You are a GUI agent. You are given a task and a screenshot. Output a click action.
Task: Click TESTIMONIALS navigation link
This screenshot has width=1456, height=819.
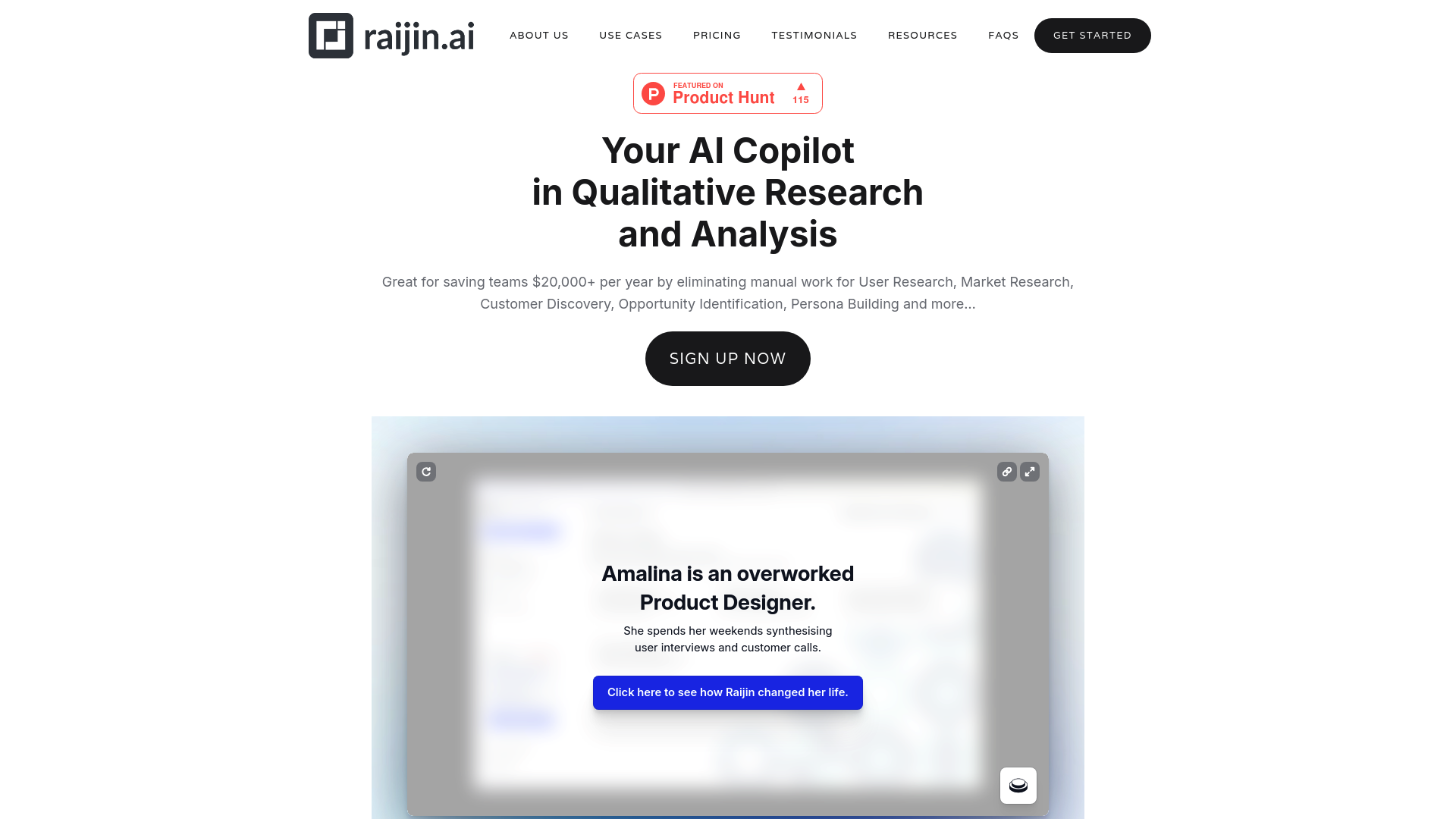814,35
